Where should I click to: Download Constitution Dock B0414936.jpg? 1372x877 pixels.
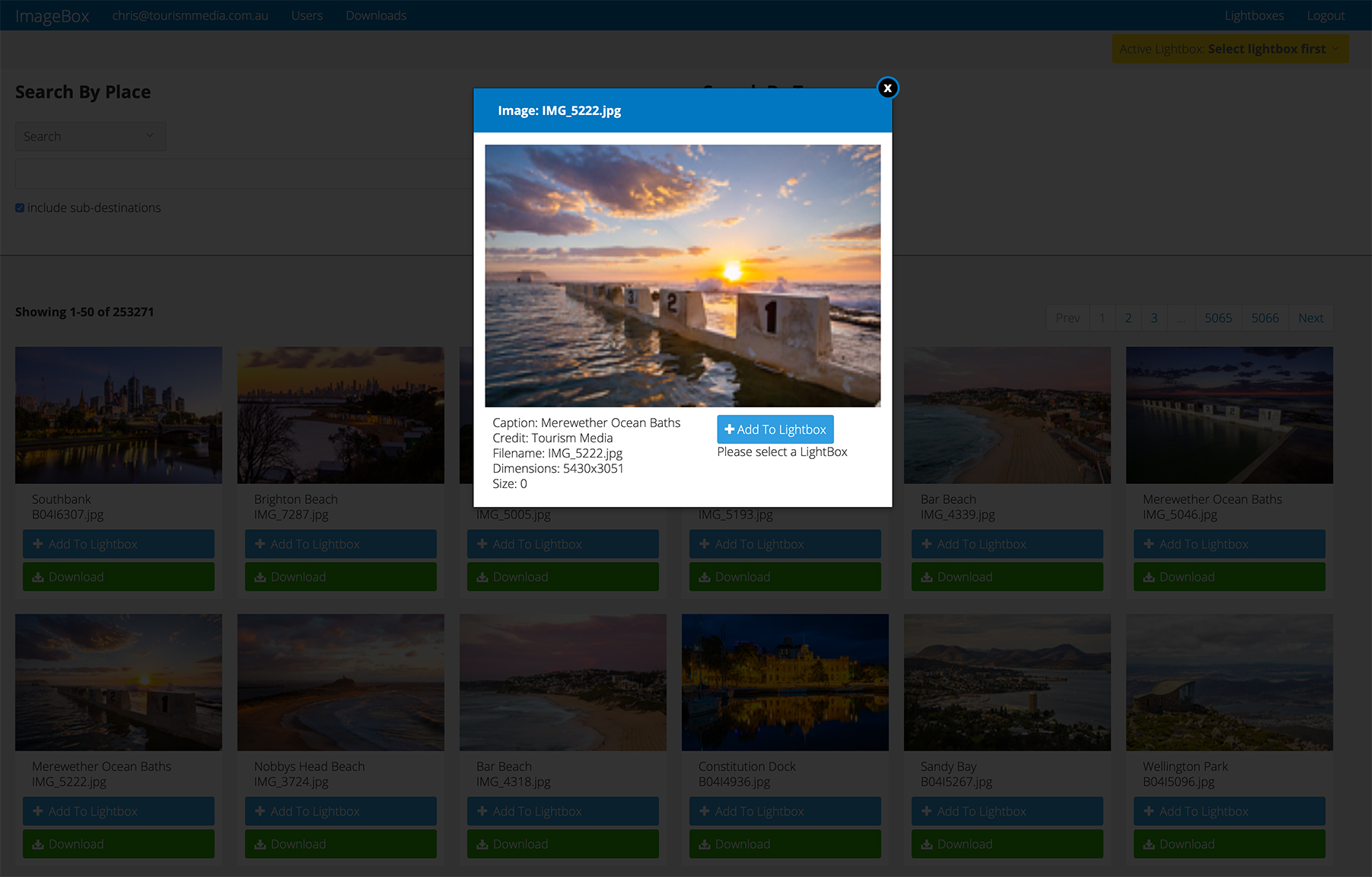point(785,844)
